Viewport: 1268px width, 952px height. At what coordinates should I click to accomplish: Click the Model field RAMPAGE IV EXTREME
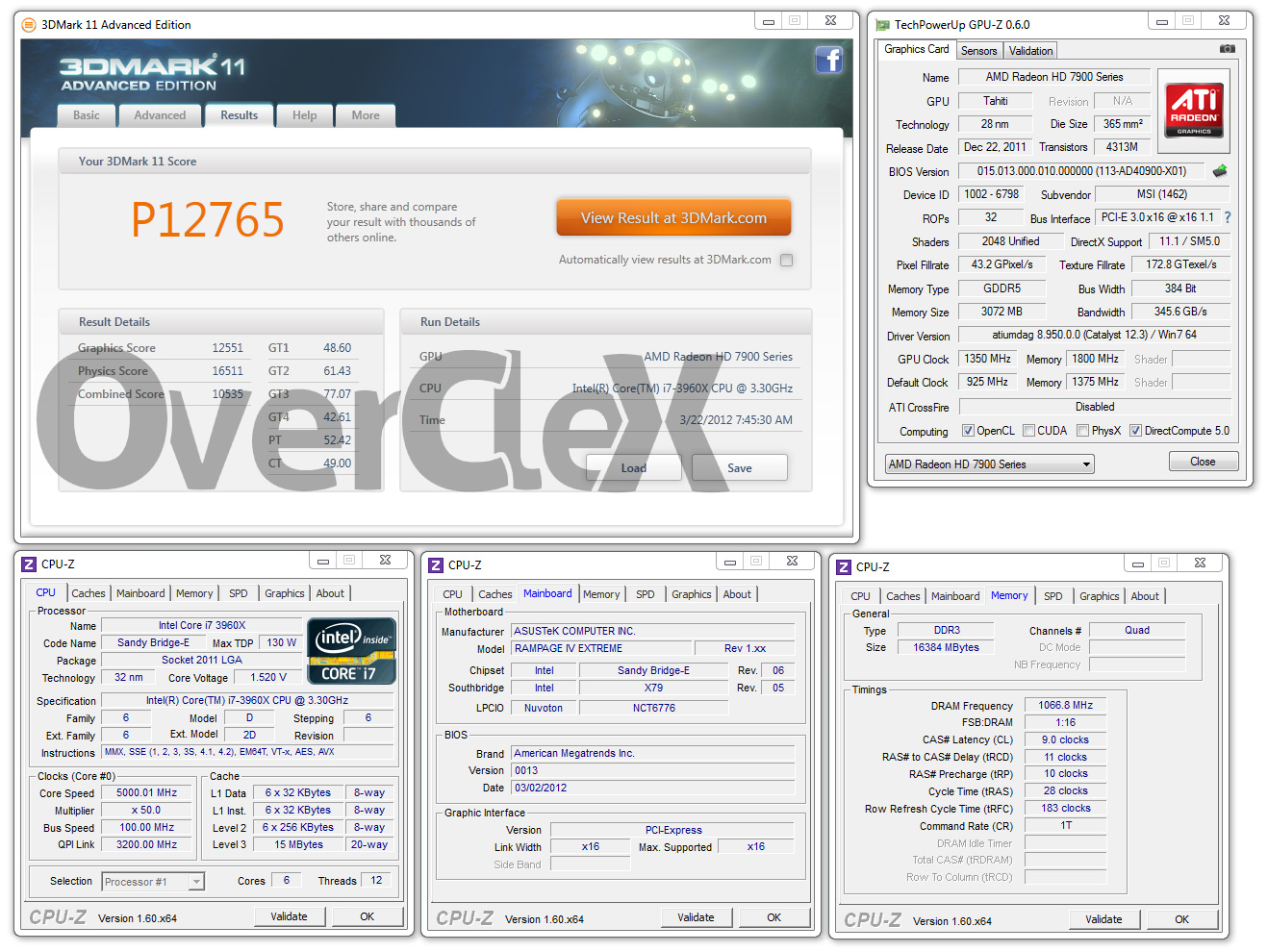[601, 648]
